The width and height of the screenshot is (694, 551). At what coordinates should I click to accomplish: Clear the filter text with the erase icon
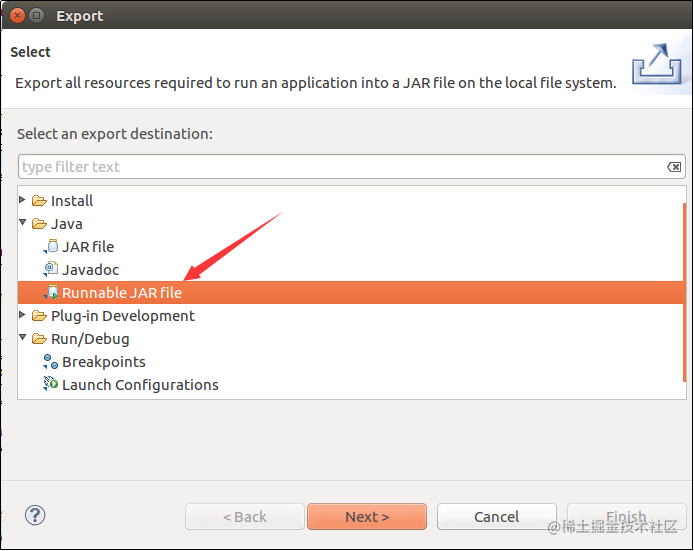coord(674,167)
